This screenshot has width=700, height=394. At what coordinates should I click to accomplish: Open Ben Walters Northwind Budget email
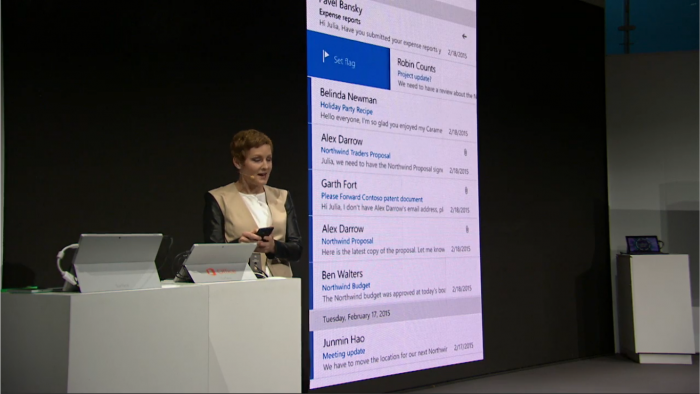pyautogui.click(x=396, y=285)
